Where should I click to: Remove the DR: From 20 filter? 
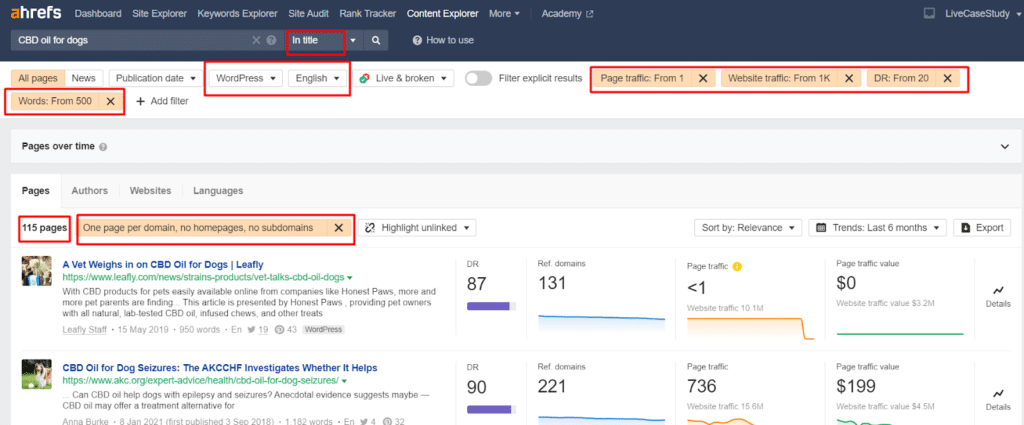(947, 78)
